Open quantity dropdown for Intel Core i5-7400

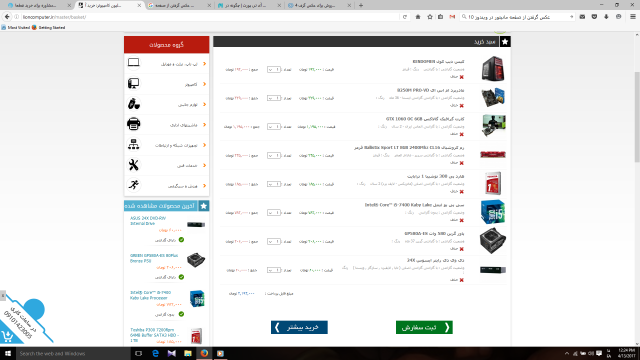point(274,213)
